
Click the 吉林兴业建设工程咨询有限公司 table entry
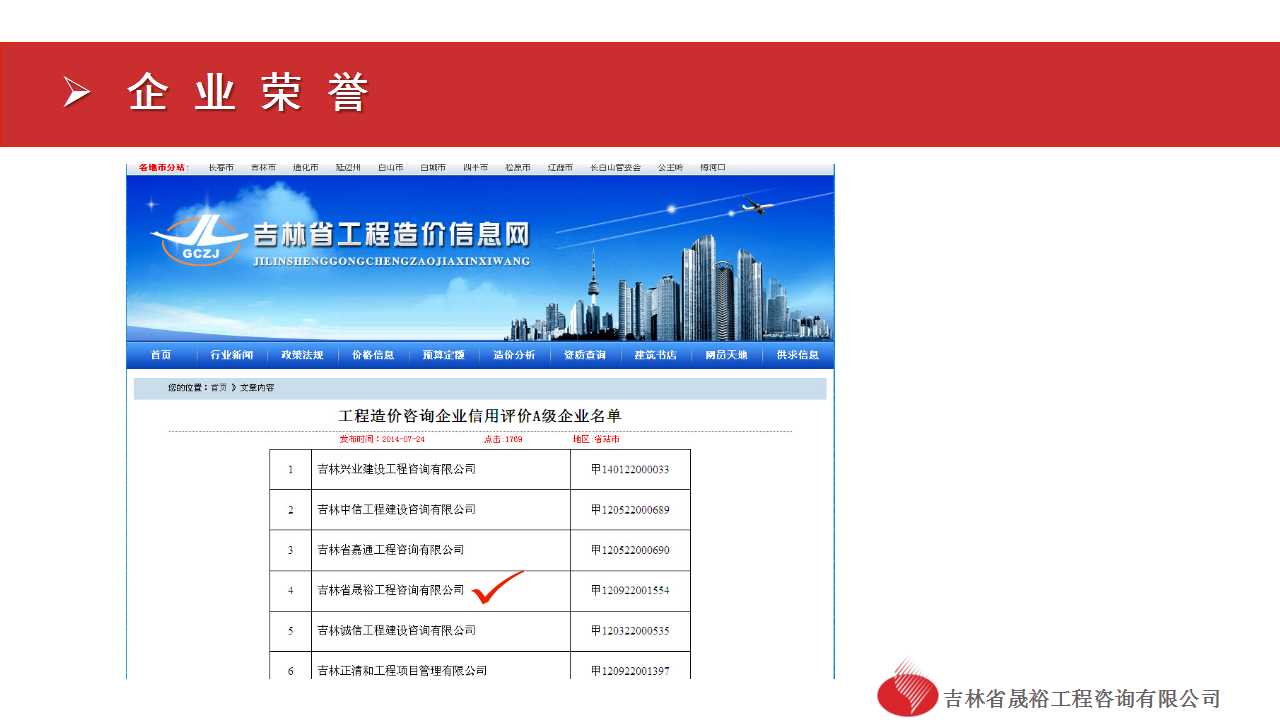(396, 469)
